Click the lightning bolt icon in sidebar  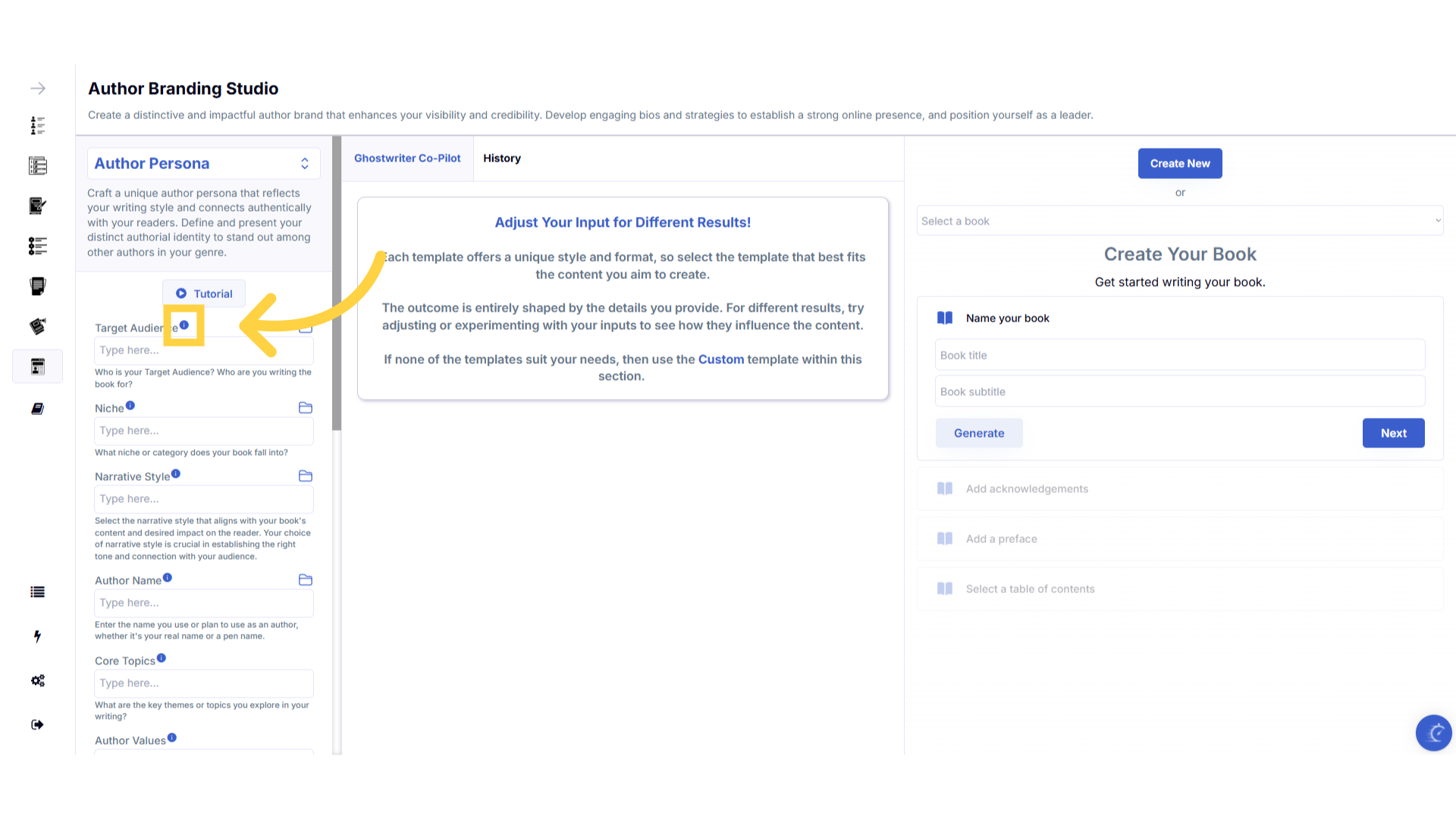tap(38, 636)
